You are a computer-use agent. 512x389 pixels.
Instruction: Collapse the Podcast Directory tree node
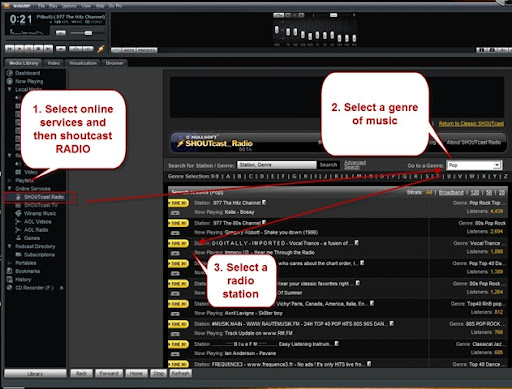(x=10, y=246)
